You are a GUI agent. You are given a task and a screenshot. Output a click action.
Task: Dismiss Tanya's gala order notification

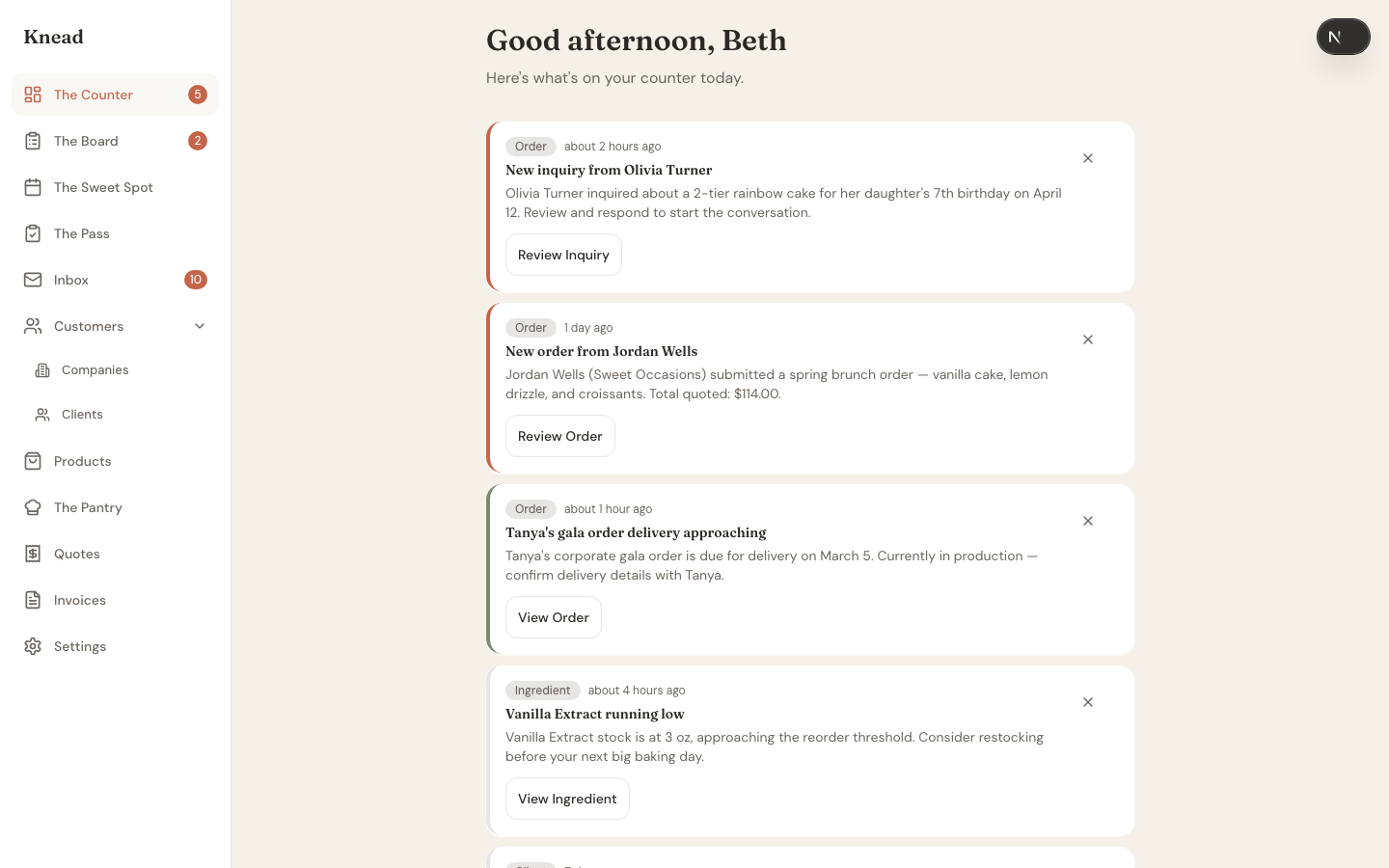(x=1088, y=521)
